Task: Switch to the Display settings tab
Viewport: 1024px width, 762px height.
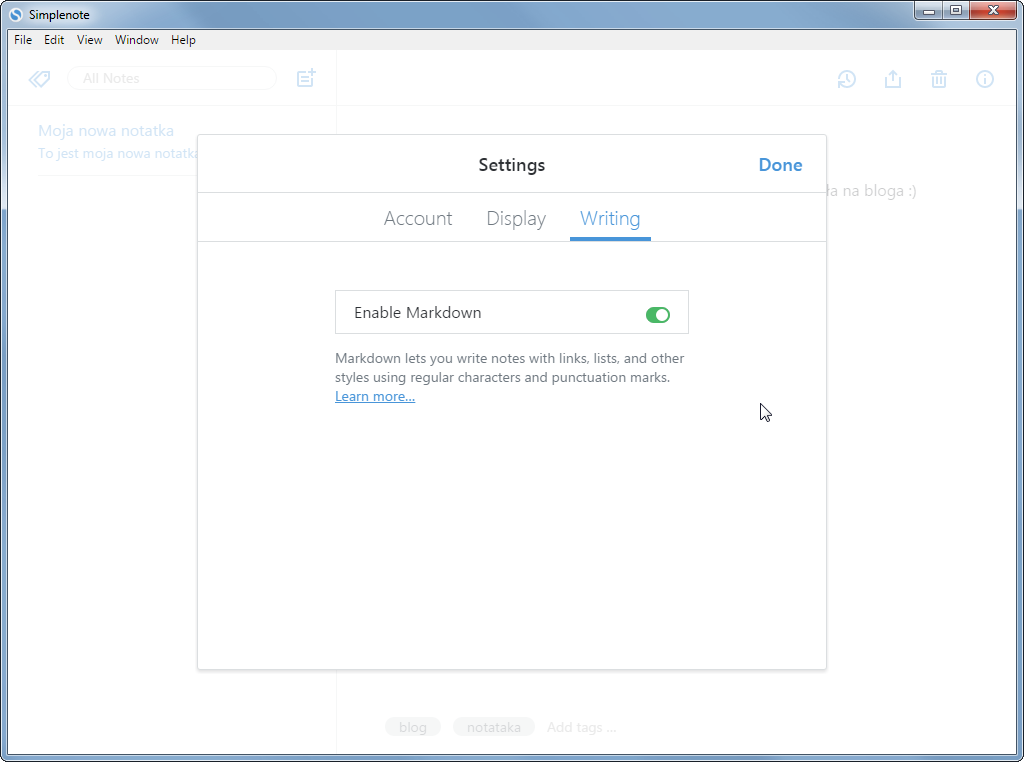Action: click(516, 218)
